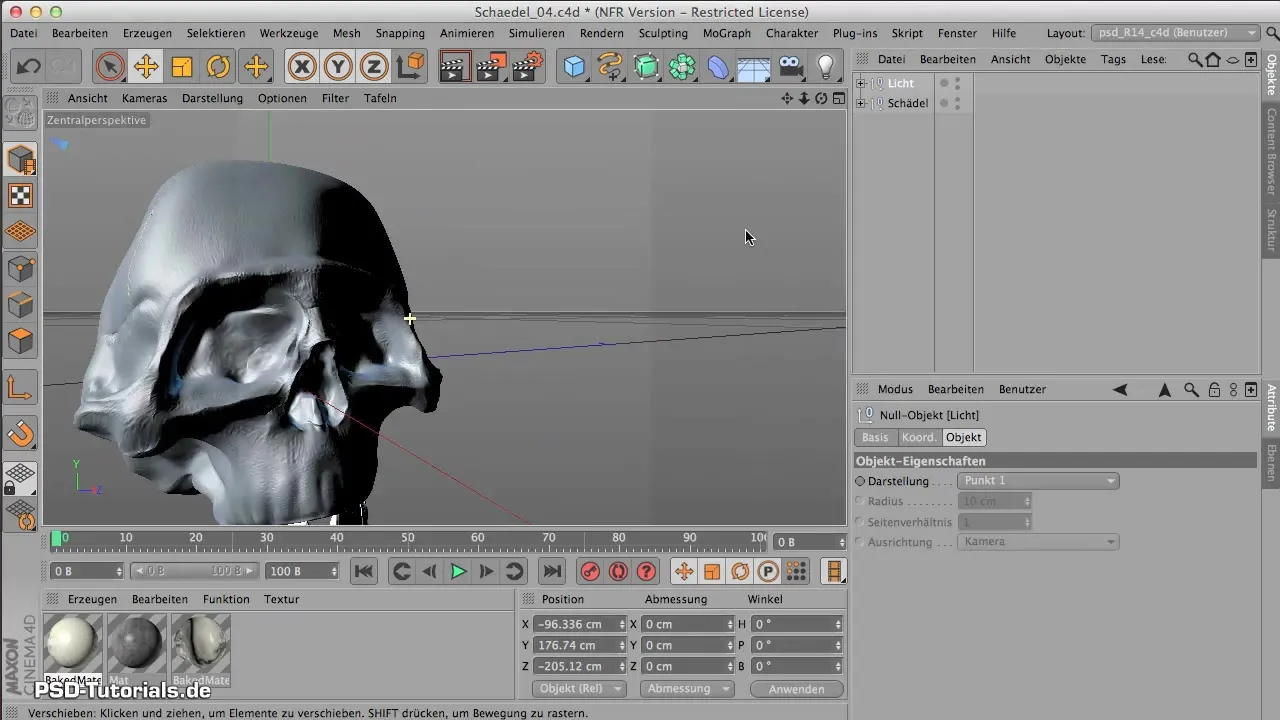Add a green generator (NURBS) object
This screenshot has width=1280, height=720.
click(x=646, y=67)
